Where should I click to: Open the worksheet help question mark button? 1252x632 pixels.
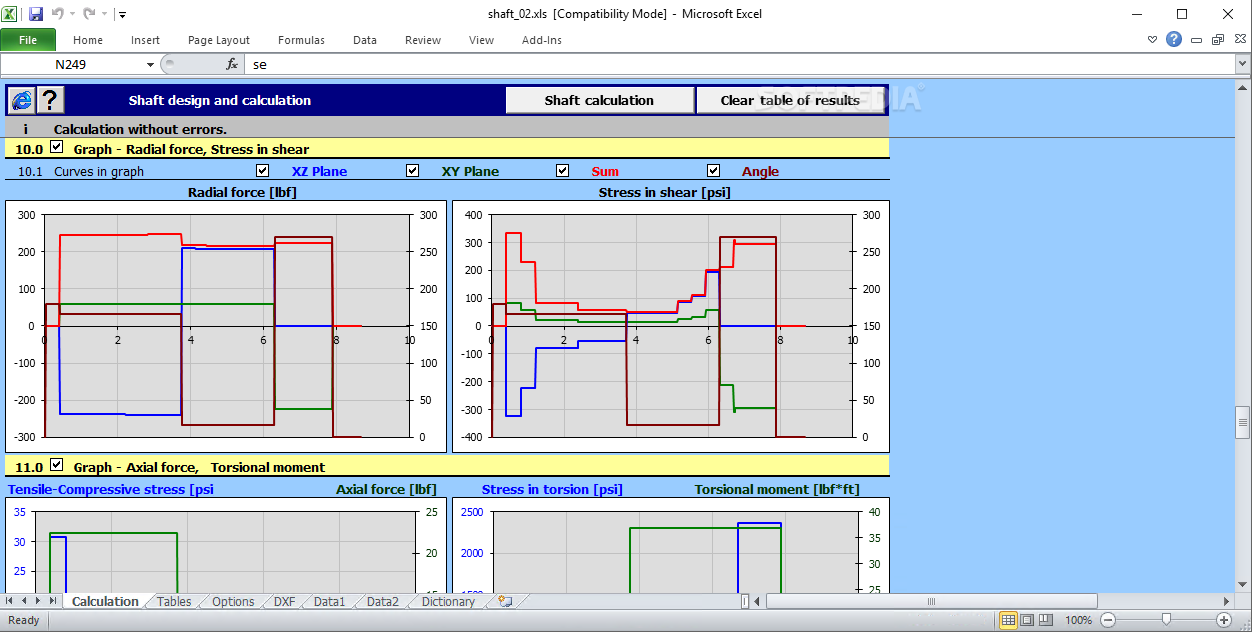[50, 100]
